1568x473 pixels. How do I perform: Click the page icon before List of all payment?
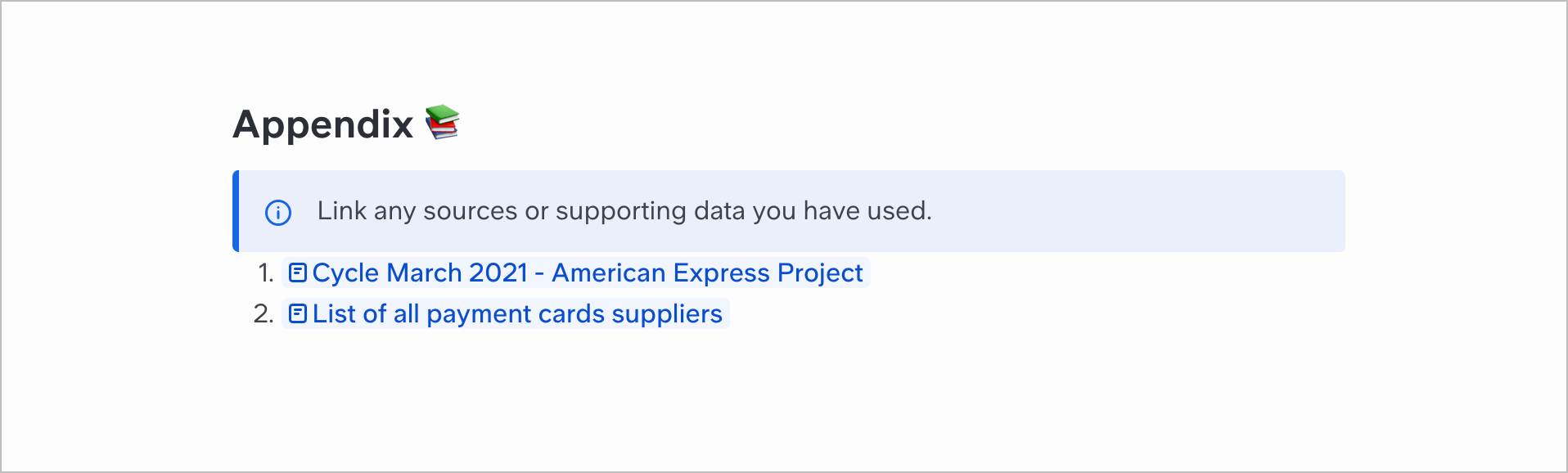pos(298,313)
